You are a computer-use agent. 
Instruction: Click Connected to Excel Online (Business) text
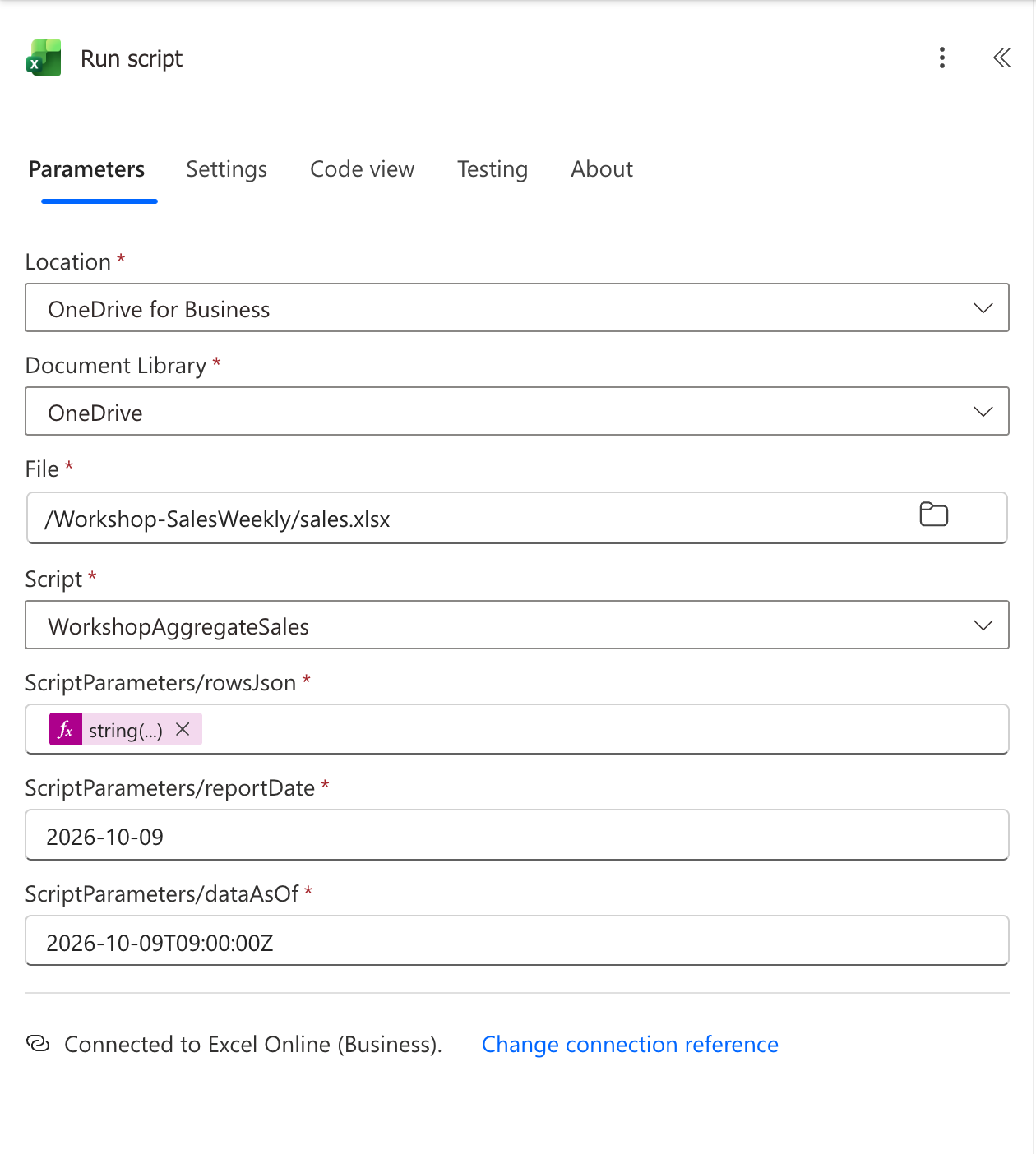pyautogui.click(x=253, y=1044)
